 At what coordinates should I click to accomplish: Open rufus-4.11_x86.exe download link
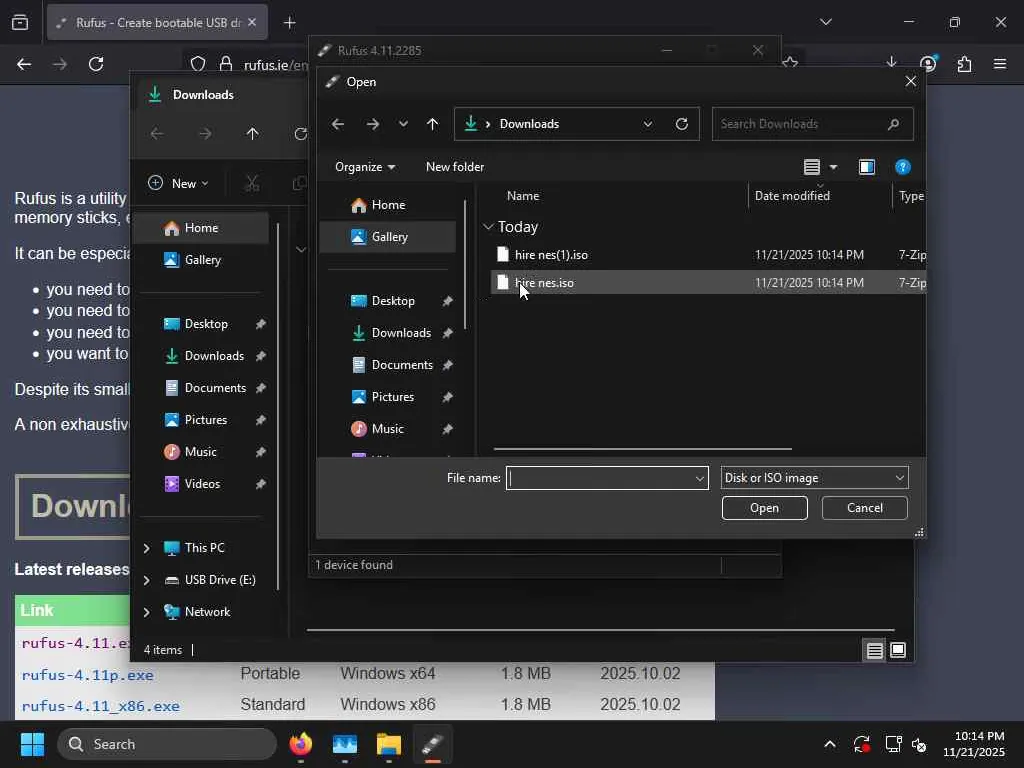click(101, 706)
